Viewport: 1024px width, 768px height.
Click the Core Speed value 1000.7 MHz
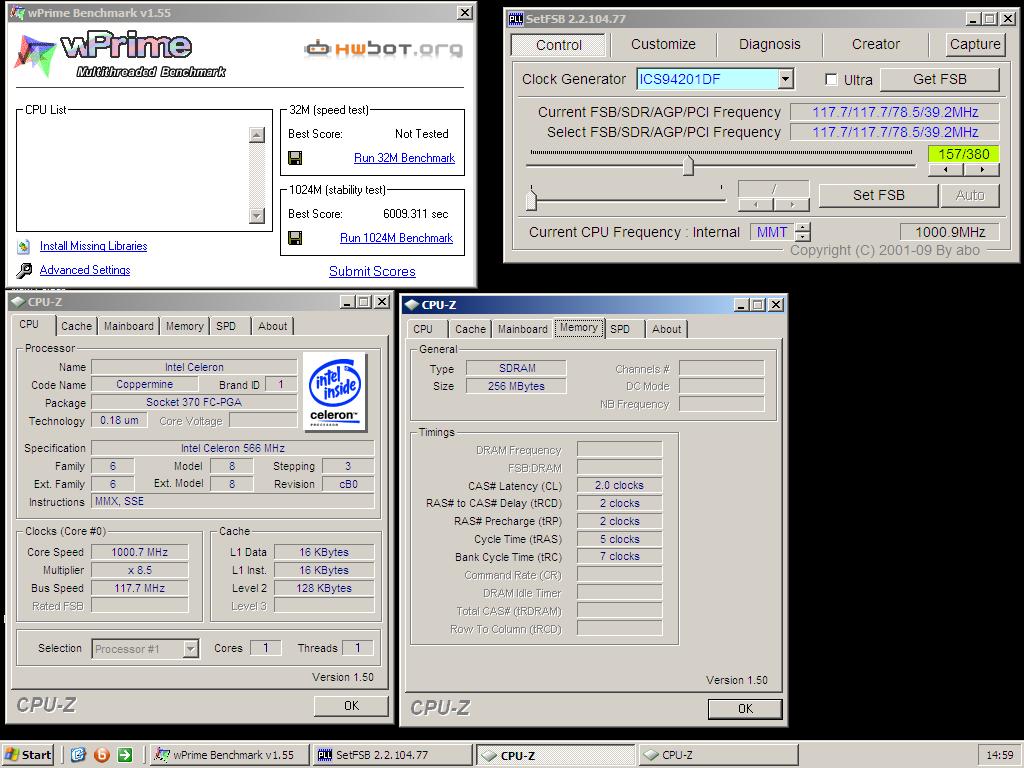(x=140, y=552)
